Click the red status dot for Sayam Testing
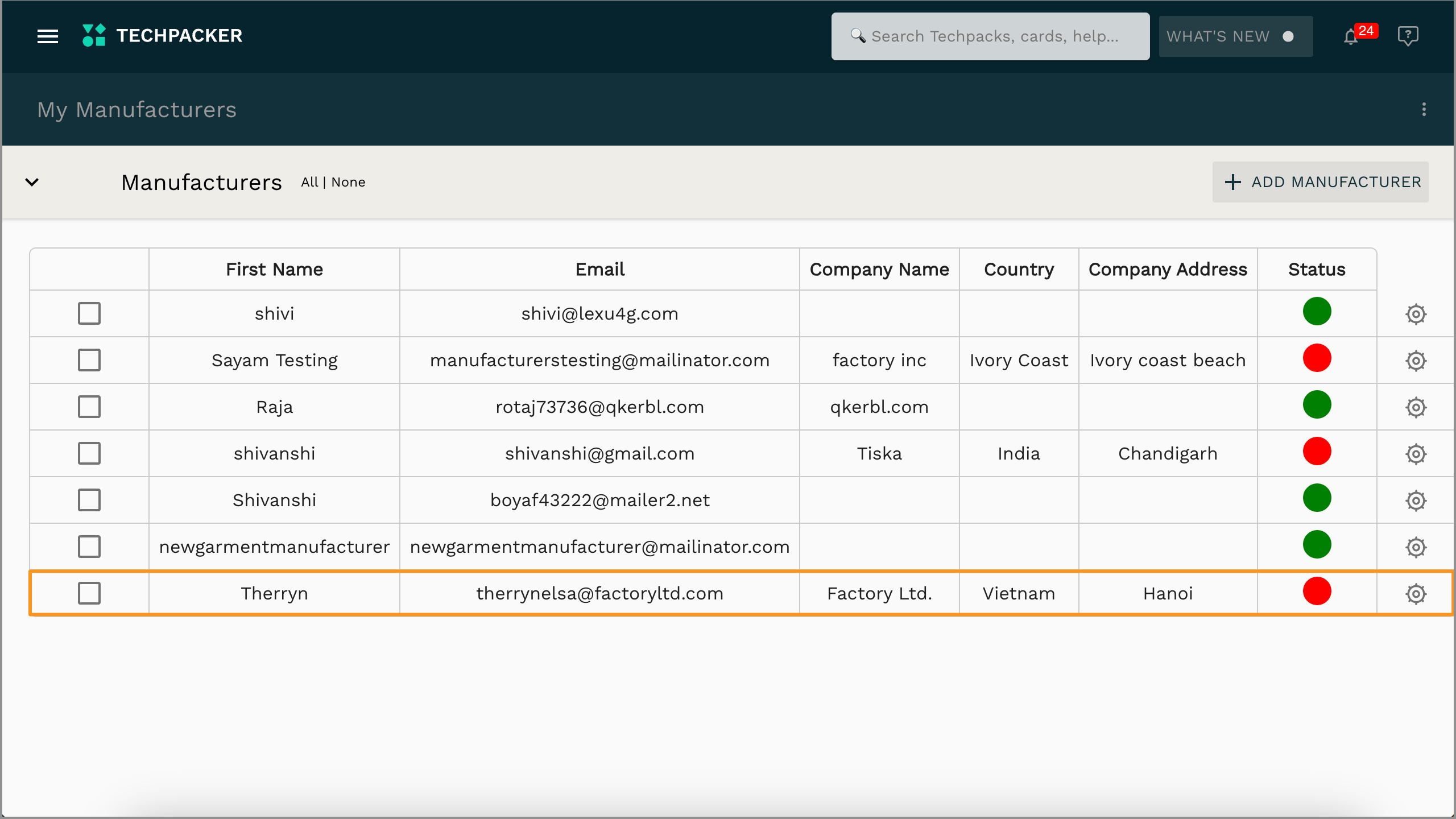The height and width of the screenshot is (819, 1456). pos(1317,358)
